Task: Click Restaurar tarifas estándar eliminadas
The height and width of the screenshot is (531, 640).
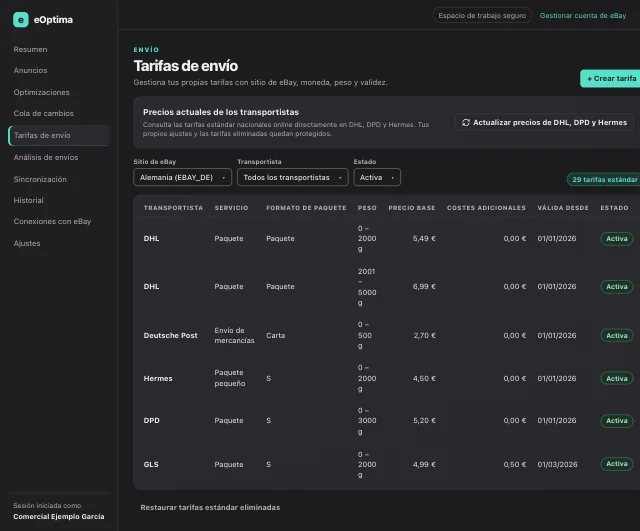Action: coord(210,508)
